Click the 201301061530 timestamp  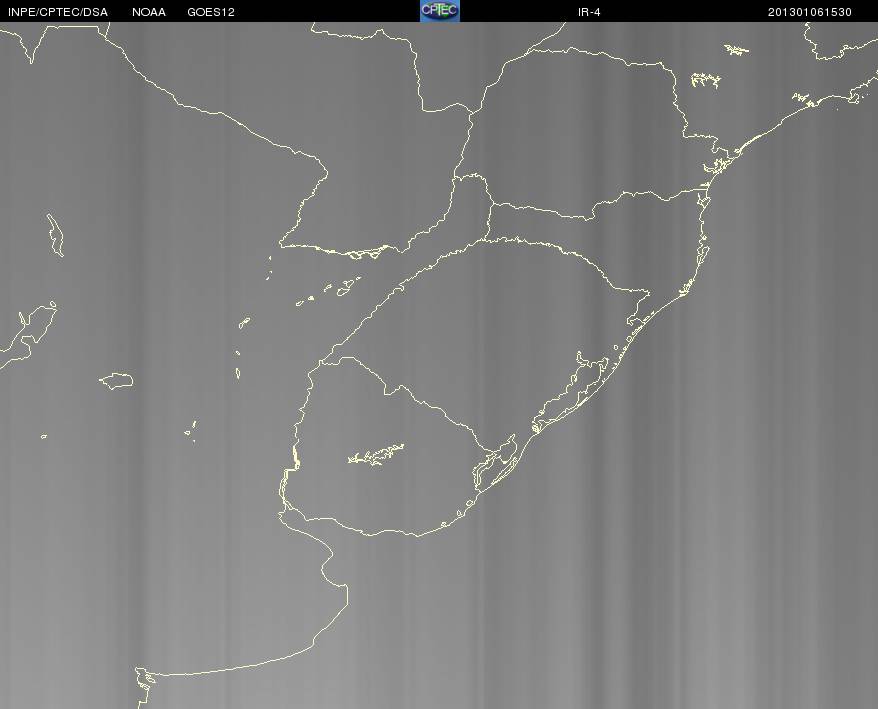(x=810, y=12)
